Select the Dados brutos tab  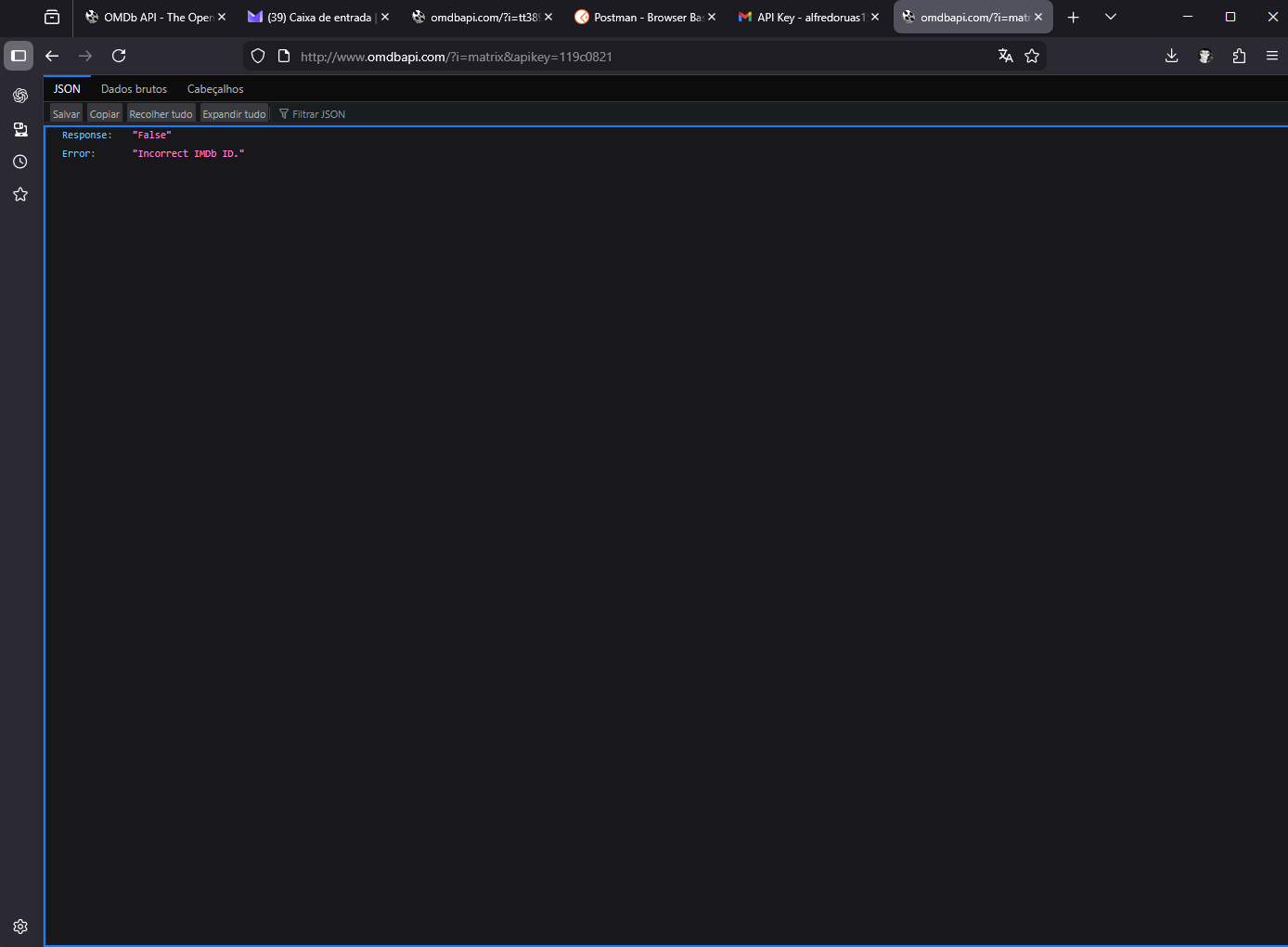pos(135,89)
